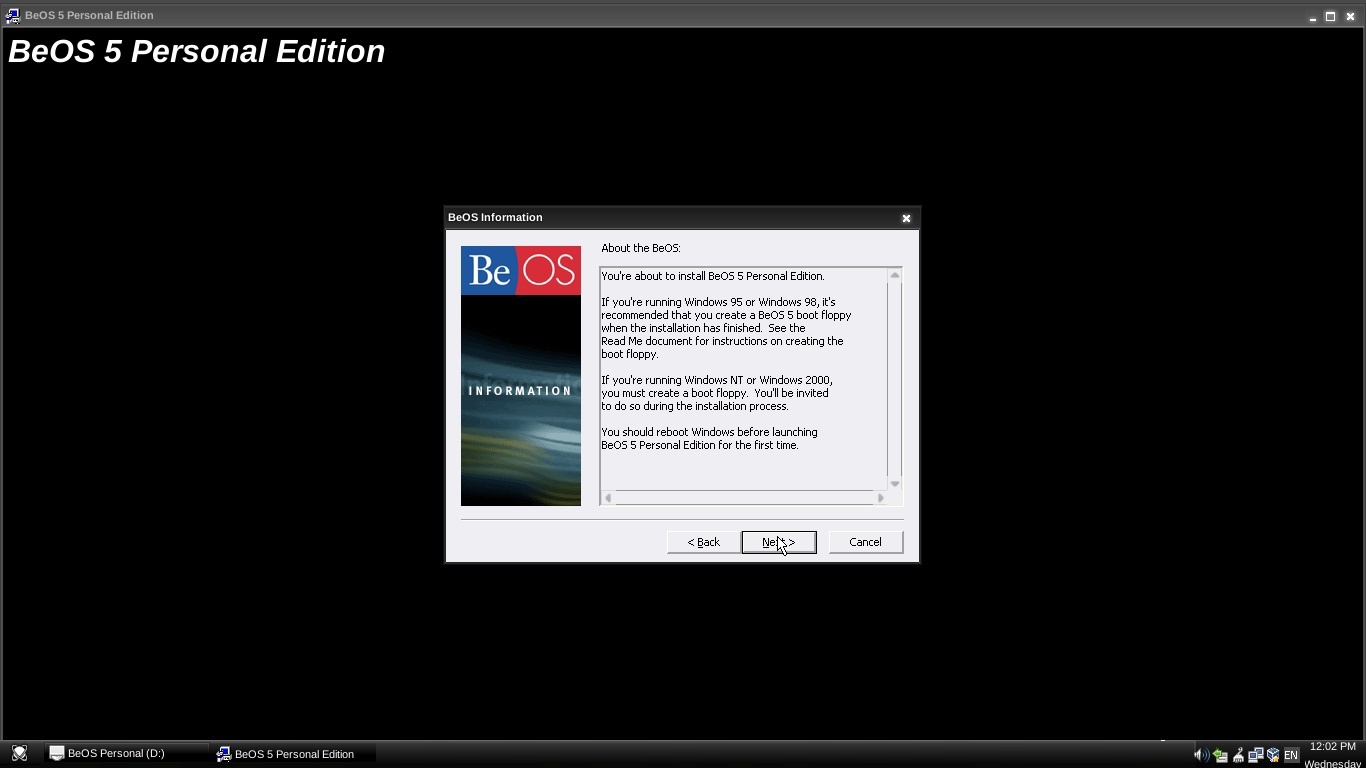Click the 12:02 PM taskbar clock

[x=1332, y=747]
